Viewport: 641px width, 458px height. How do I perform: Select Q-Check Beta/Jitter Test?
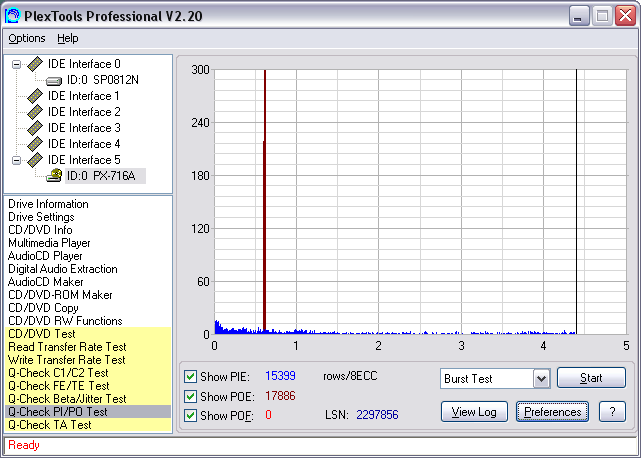coord(88,399)
